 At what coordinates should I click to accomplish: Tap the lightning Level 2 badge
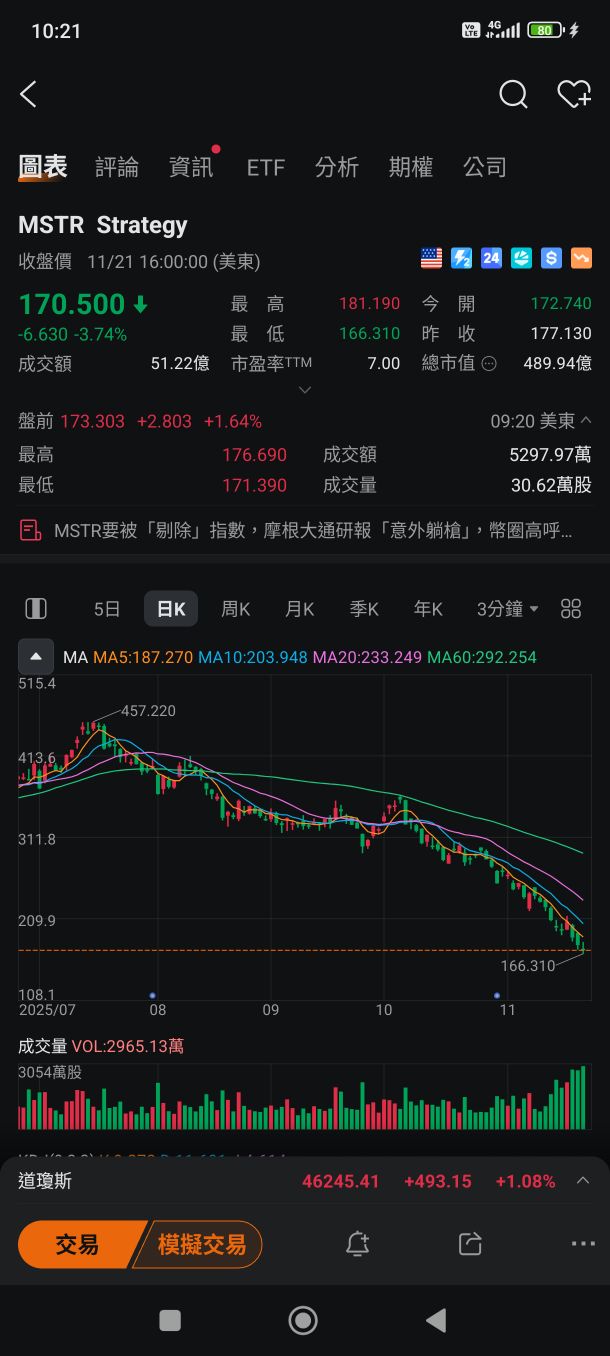461,259
